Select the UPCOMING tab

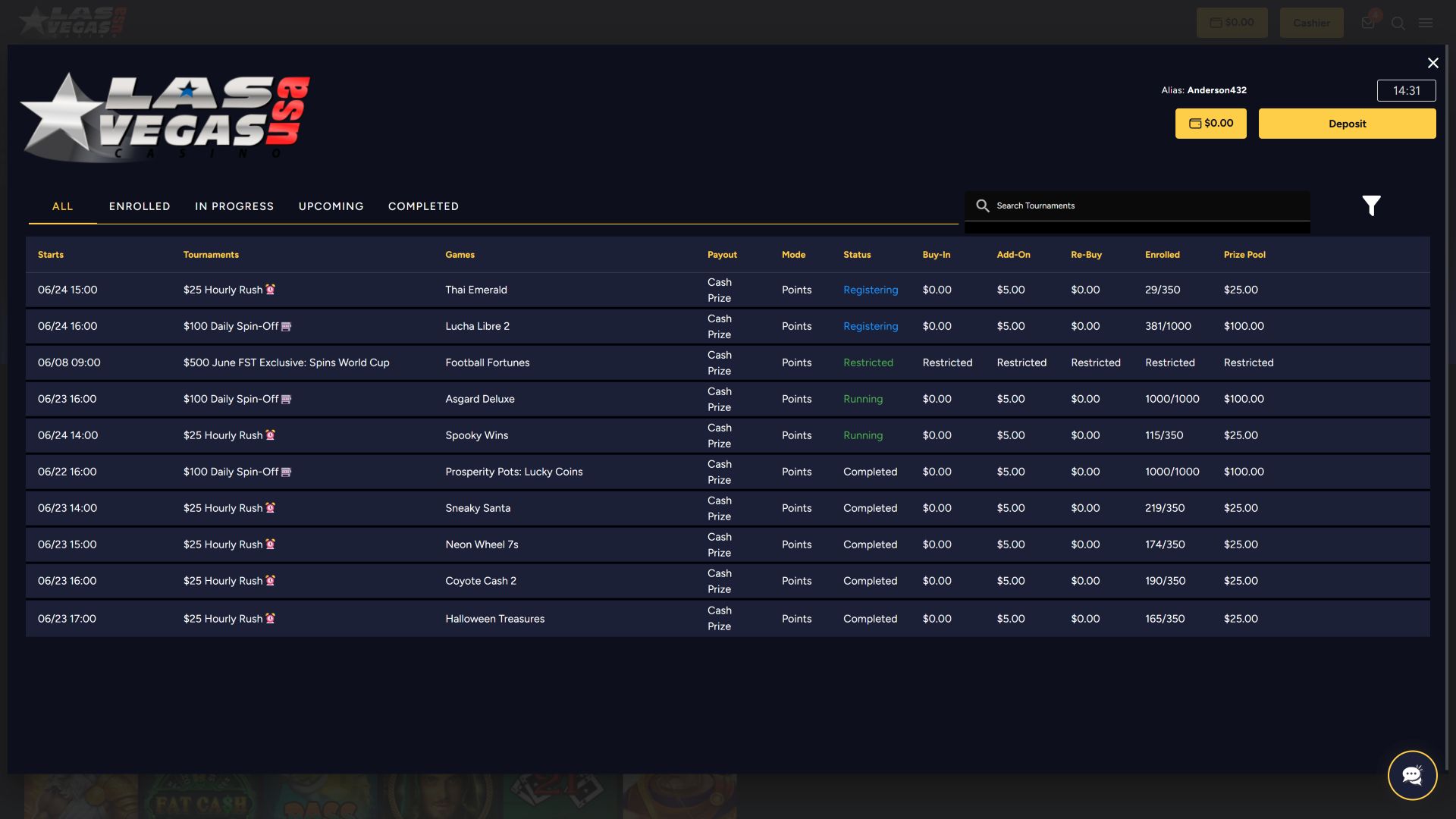point(331,206)
